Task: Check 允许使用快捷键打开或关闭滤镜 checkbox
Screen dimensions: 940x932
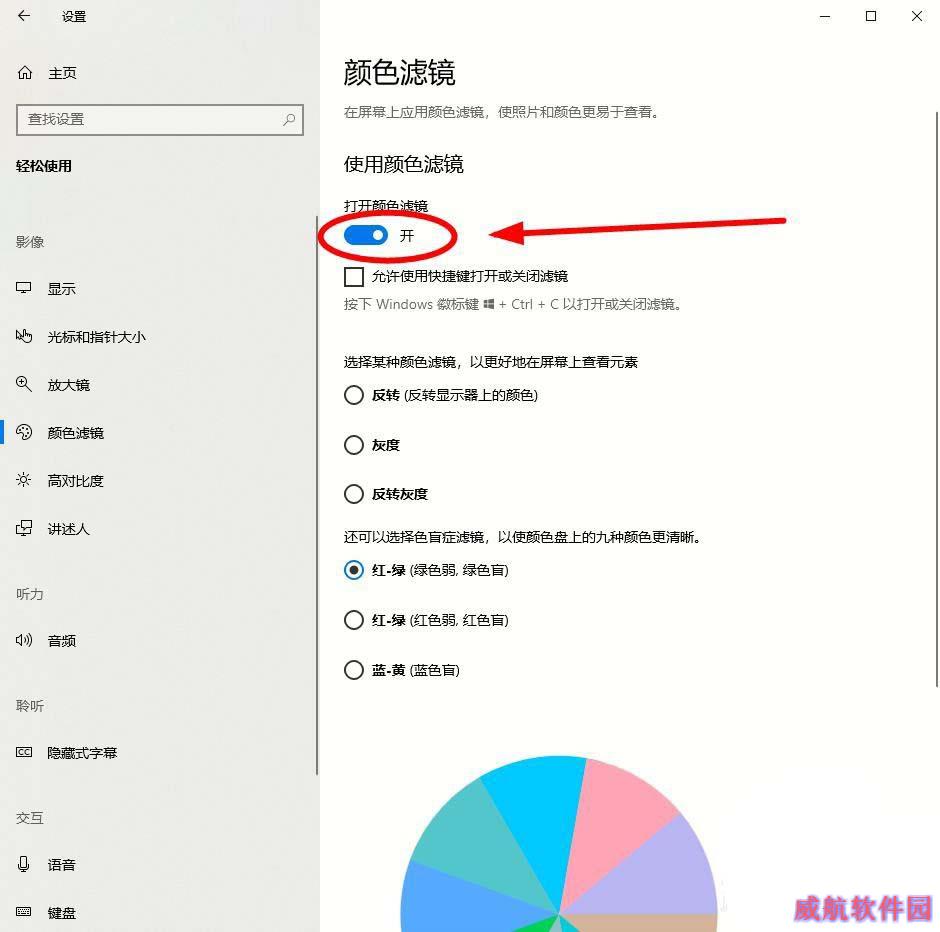Action: pyautogui.click(x=354, y=277)
